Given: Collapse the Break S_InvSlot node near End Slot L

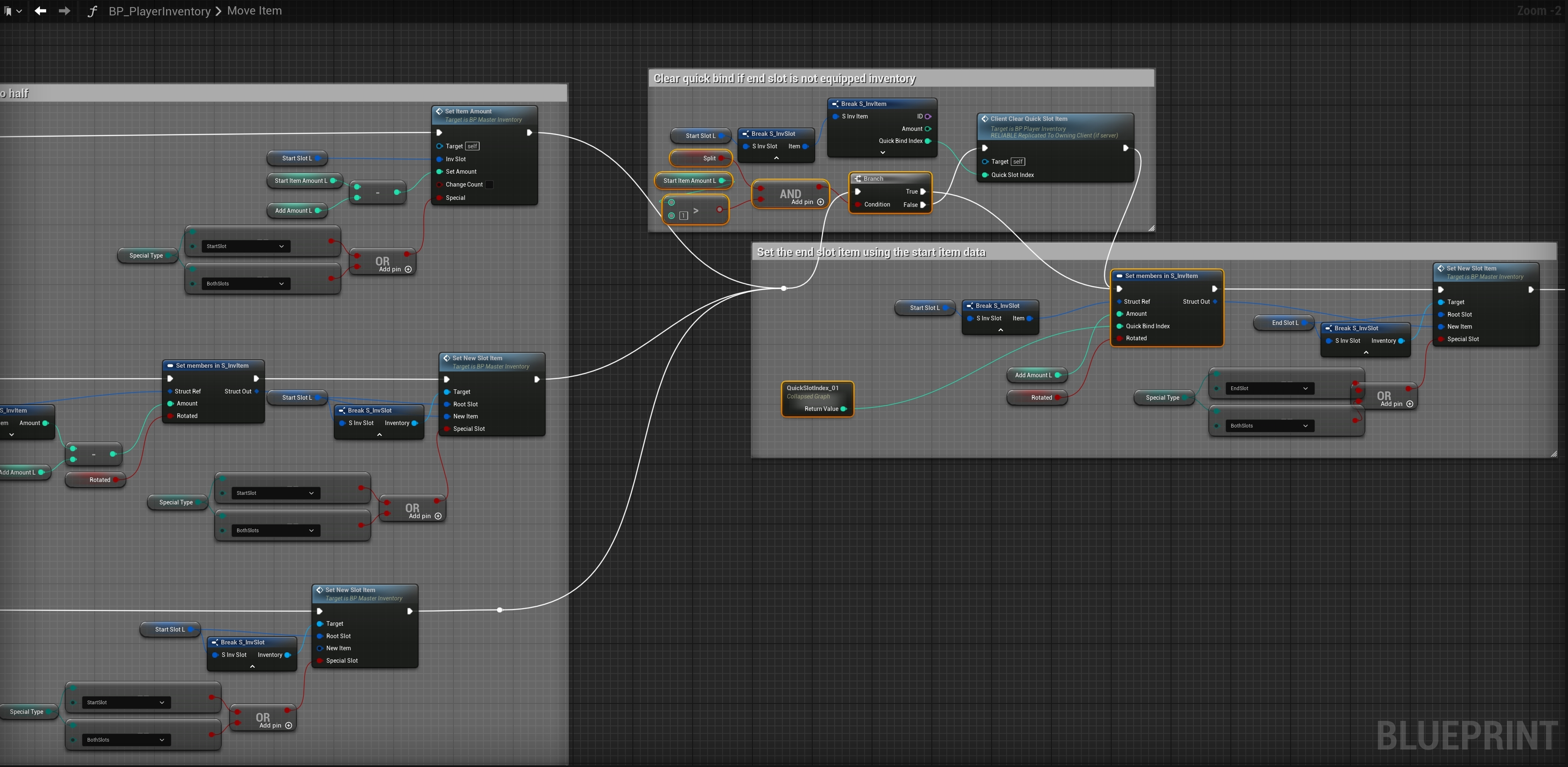Looking at the screenshot, I should click(1365, 353).
